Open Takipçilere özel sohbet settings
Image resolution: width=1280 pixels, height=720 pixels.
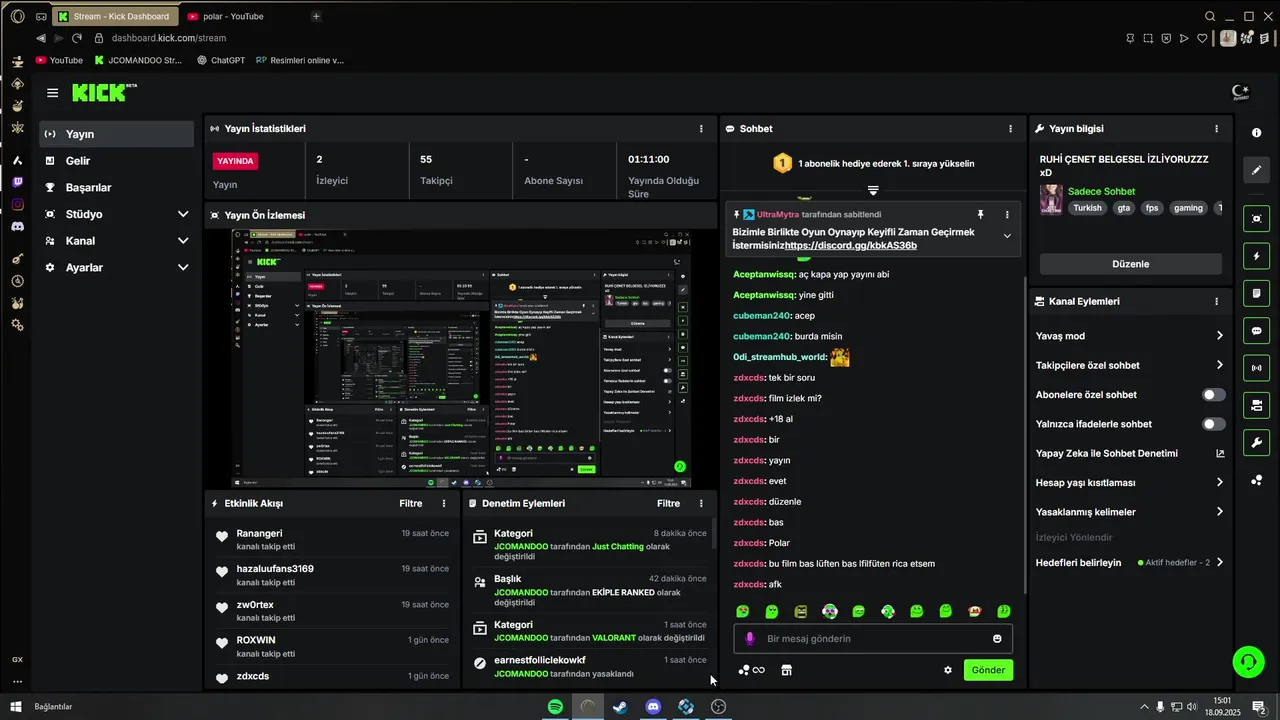[x=1130, y=365]
